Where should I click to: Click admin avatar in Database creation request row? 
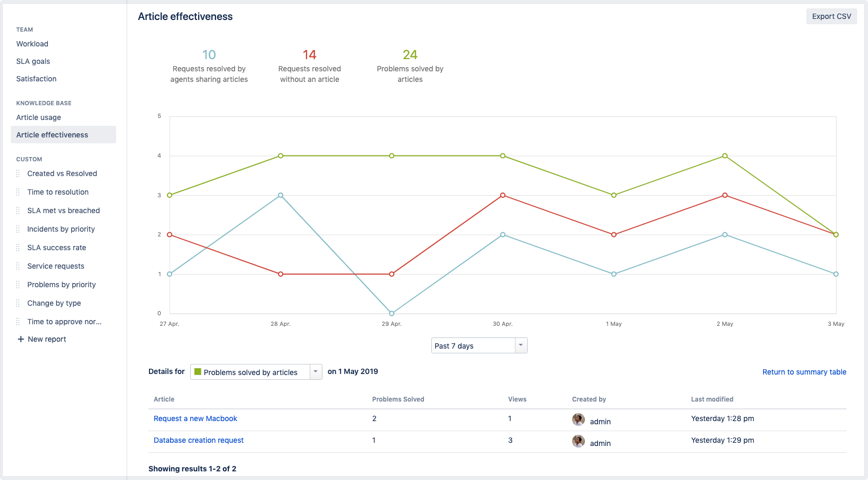pos(578,441)
